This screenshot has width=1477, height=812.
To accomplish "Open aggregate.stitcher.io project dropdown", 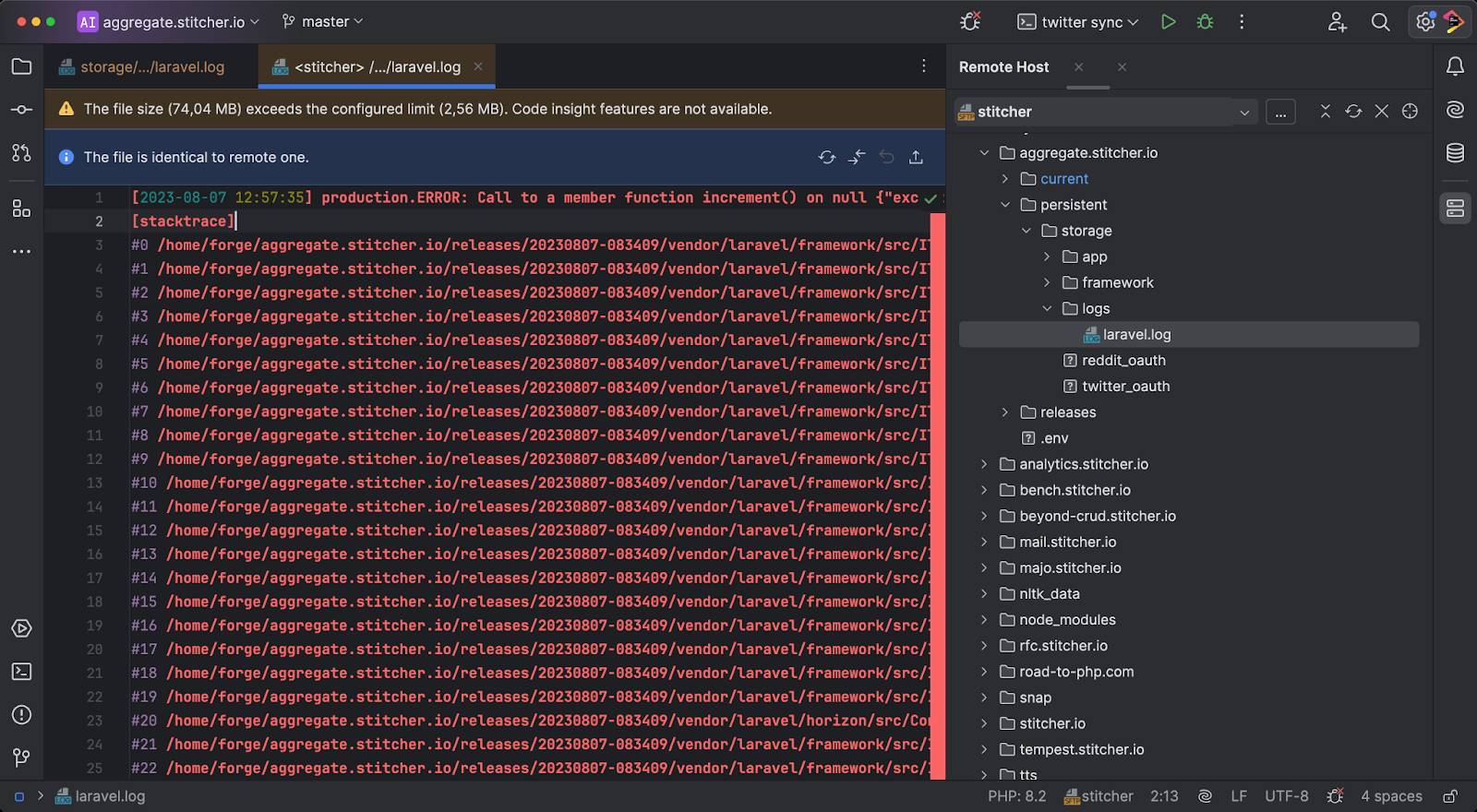I will coord(169,22).
